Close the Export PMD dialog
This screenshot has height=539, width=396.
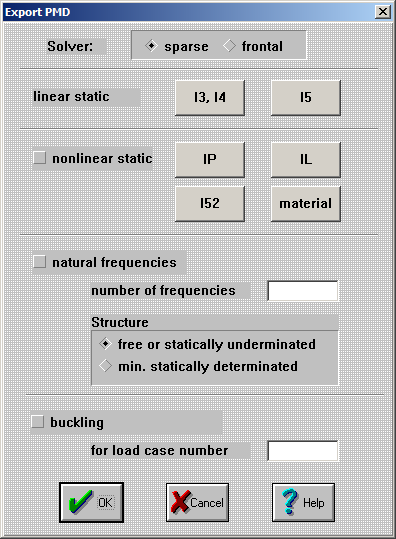point(383,12)
